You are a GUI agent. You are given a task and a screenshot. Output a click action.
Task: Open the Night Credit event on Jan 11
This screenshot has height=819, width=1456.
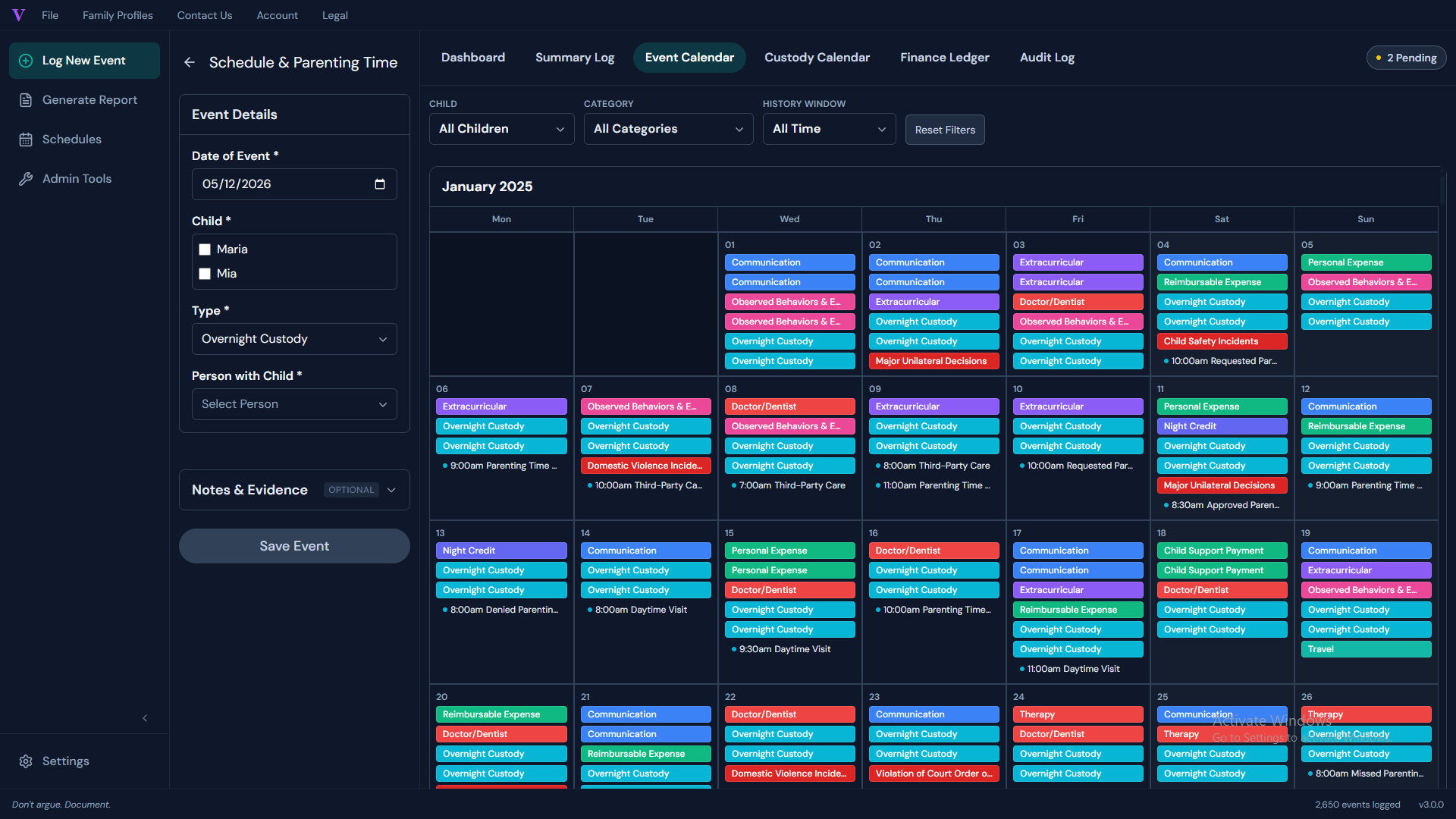tap(1222, 426)
